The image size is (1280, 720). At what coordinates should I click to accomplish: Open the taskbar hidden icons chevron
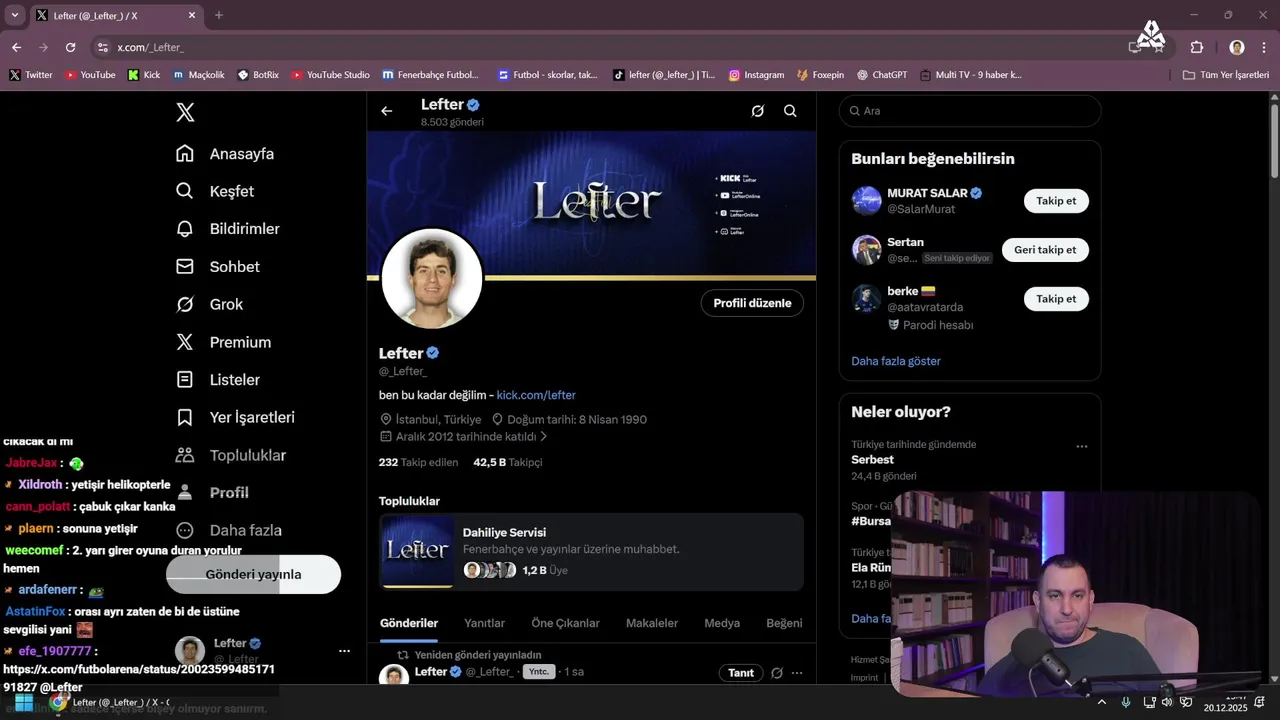tap(1102, 702)
